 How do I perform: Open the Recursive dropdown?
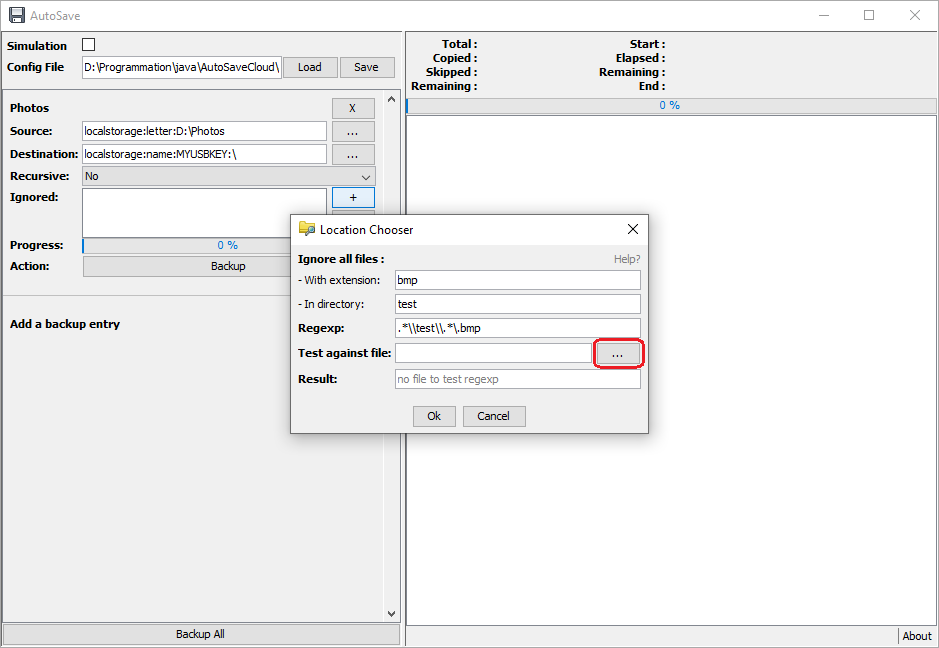(229, 177)
